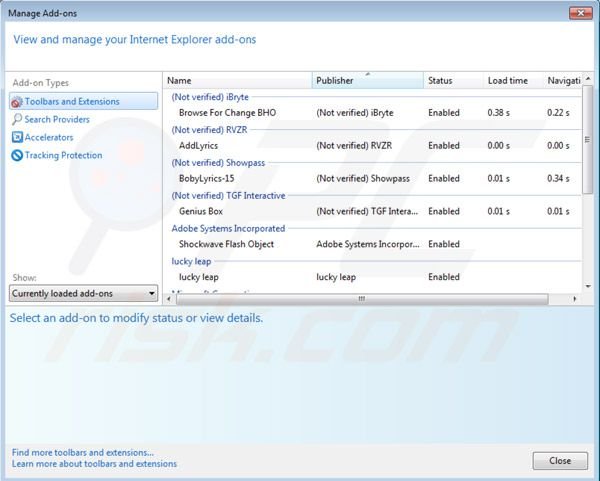Select the Genius Box add-on row
Image resolution: width=600 pixels, height=481 pixels.
point(373,212)
